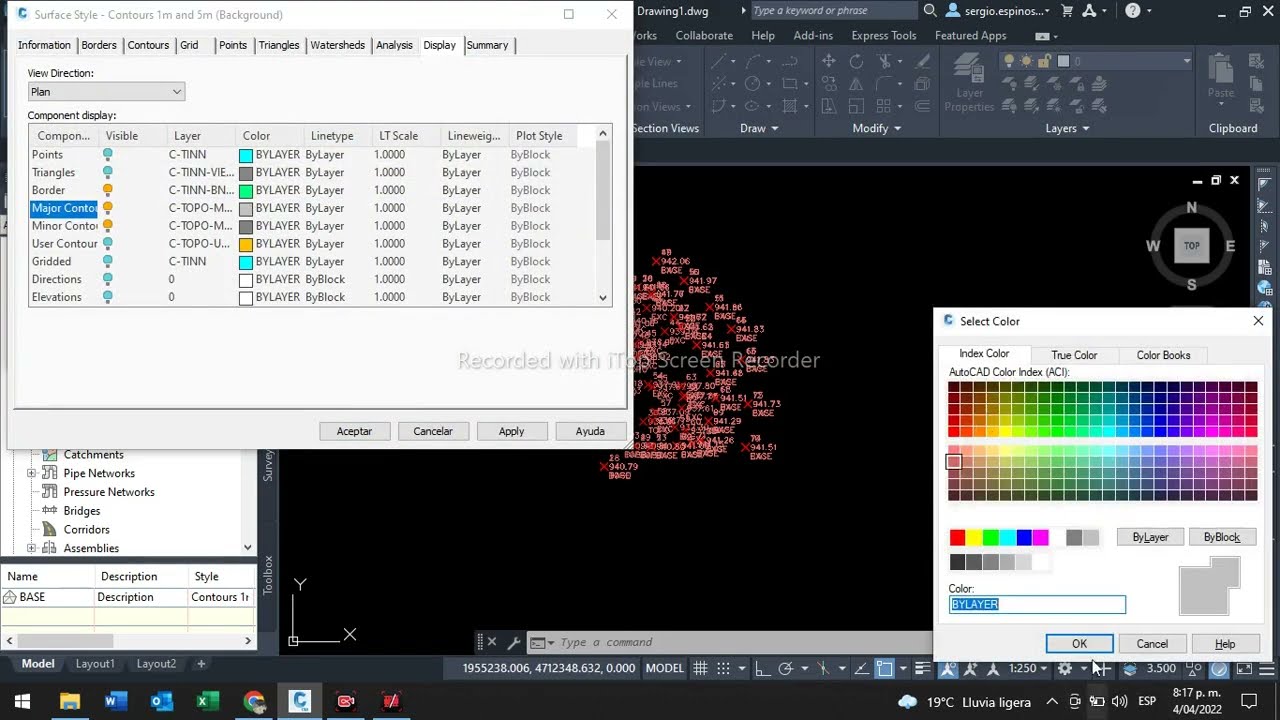Click the customization menu icon in status bar
The height and width of the screenshot is (720, 1280).
(x=1266, y=668)
